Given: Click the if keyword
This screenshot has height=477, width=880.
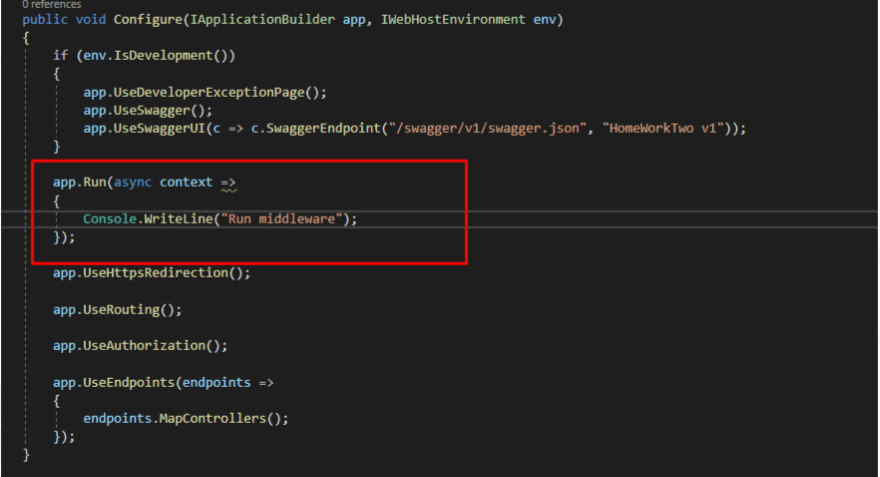Looking at the screenshot, I should [x=60, y=56].
